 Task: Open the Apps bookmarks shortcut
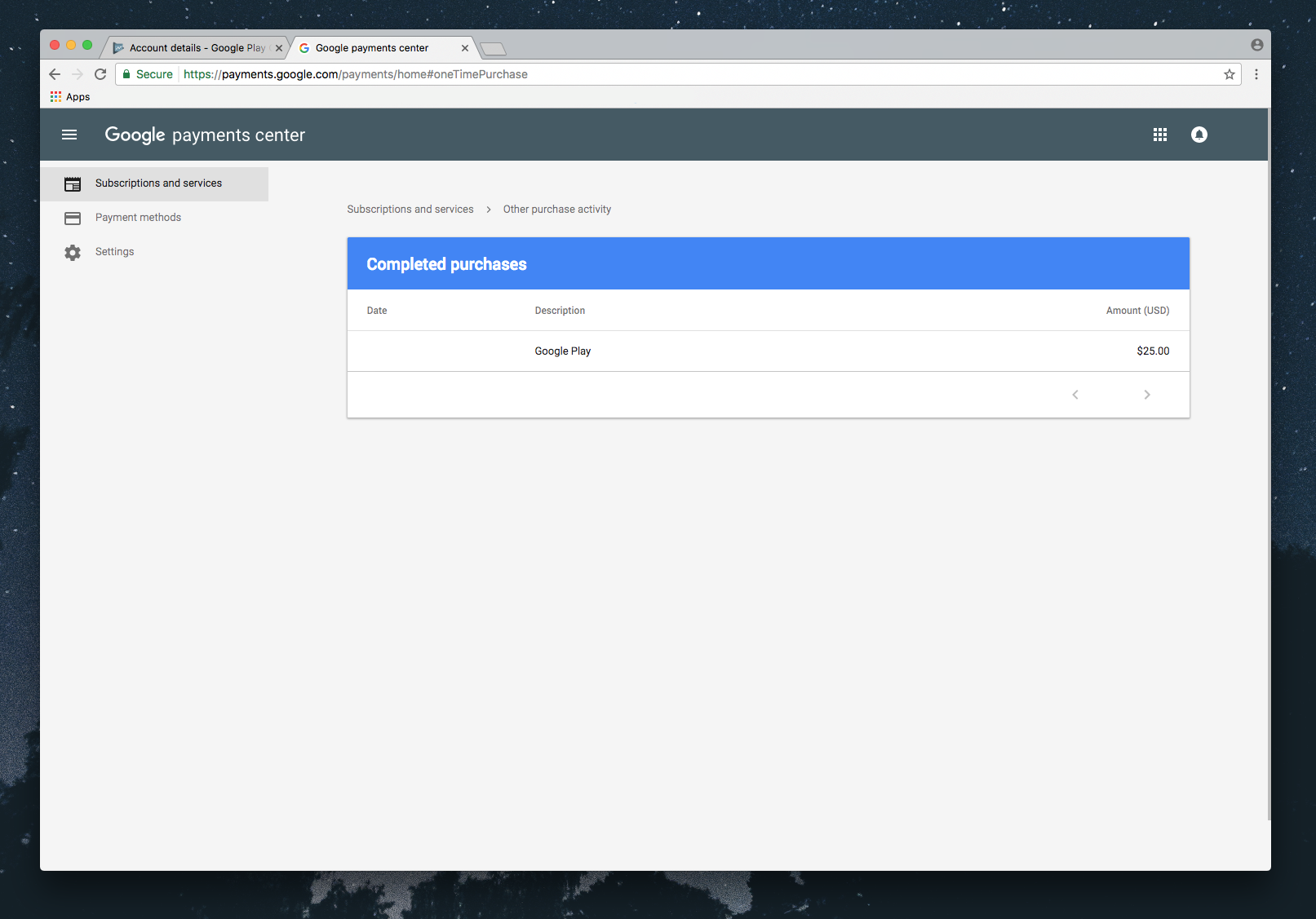(70, 96)
